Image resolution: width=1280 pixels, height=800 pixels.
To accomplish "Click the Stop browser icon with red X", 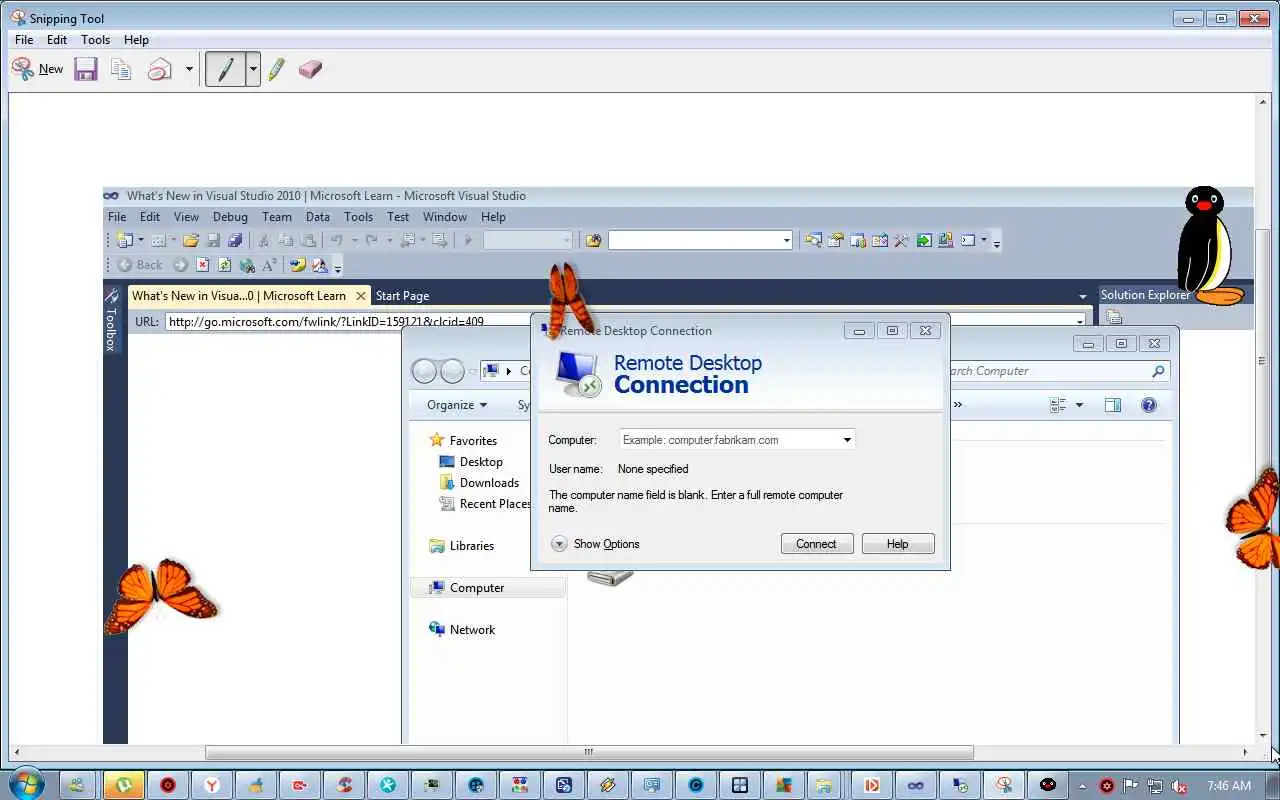I will tap(203, 265).
